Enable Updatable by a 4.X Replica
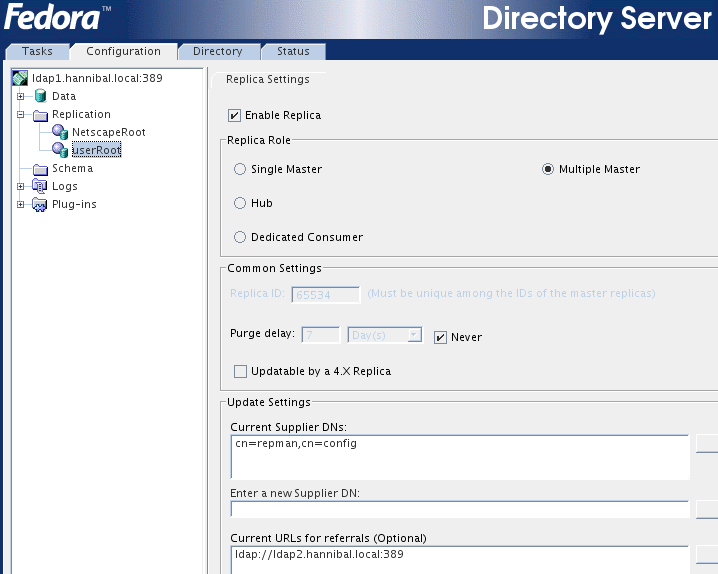The width and height of the screenshot is (718, 574). [240, 371]
